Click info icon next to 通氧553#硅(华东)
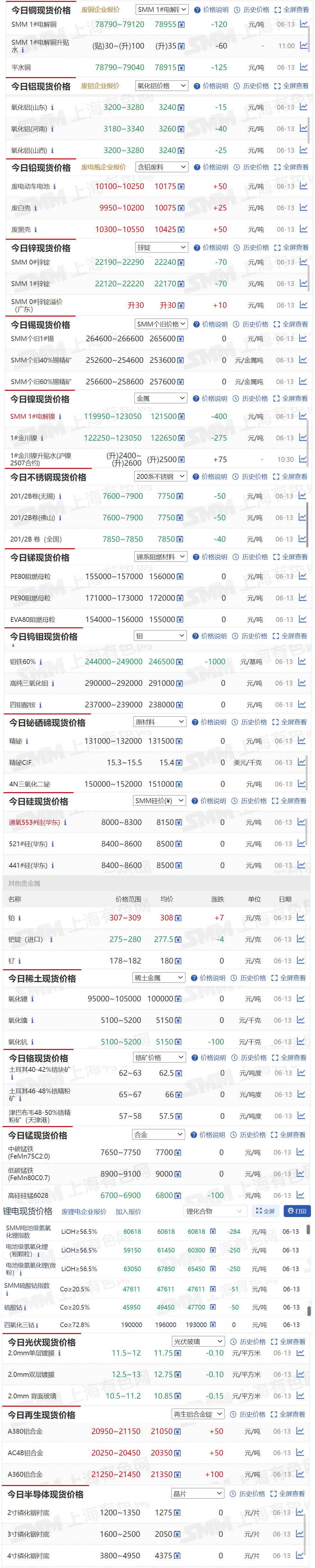315x1568 pixels. pos(65,822)
